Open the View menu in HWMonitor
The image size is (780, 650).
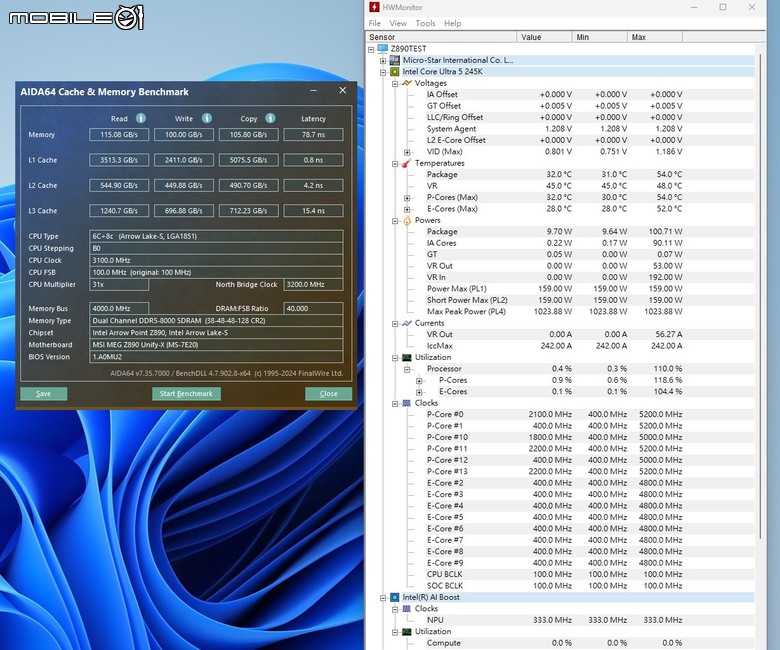point(398,23)
